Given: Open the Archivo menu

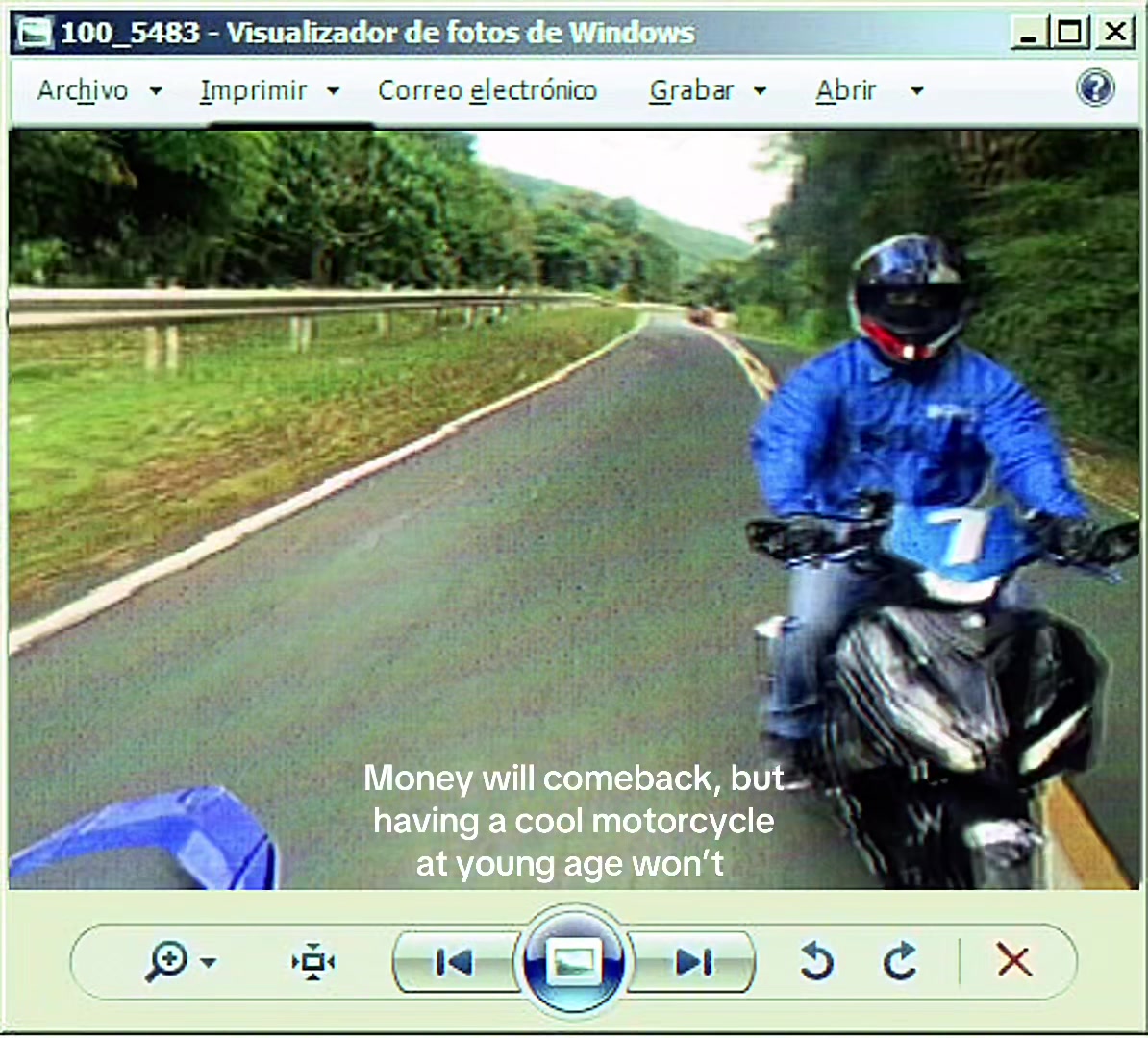Looking at the screenshot, I should pyautogui.click(x=82, y=90).
